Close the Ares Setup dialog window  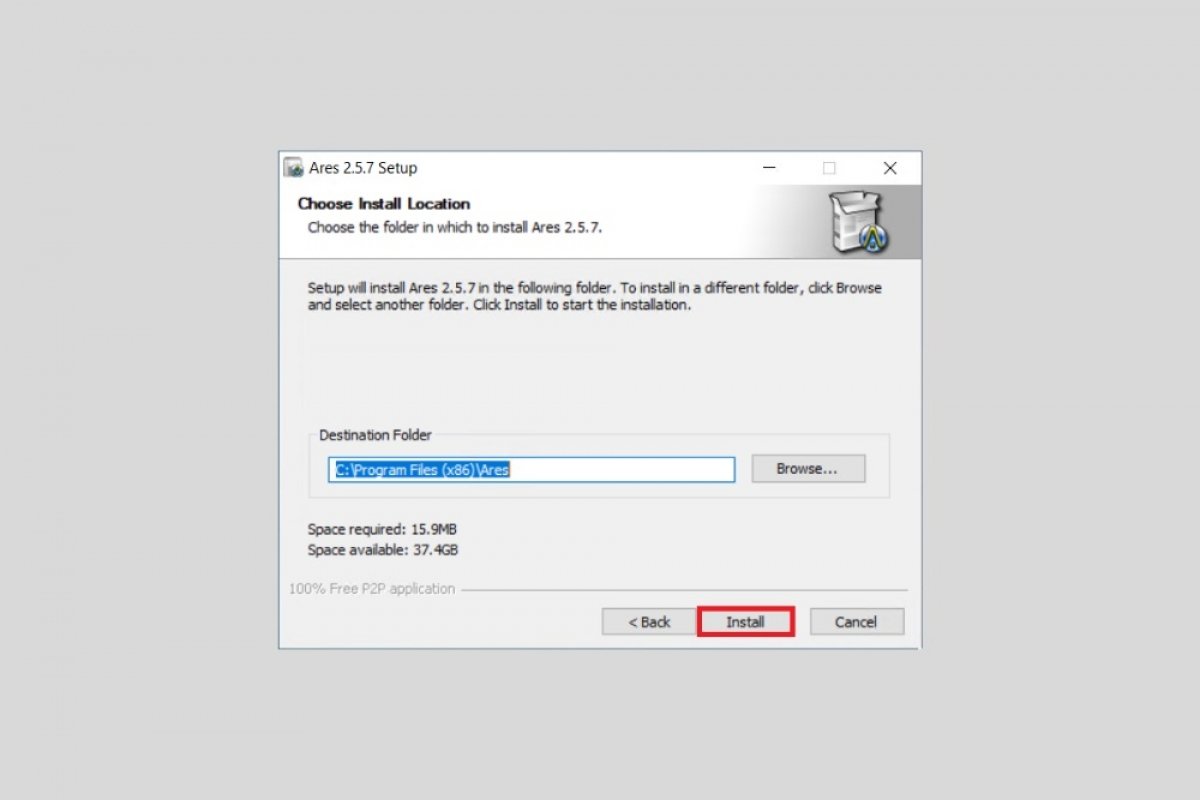pos(890,168)
